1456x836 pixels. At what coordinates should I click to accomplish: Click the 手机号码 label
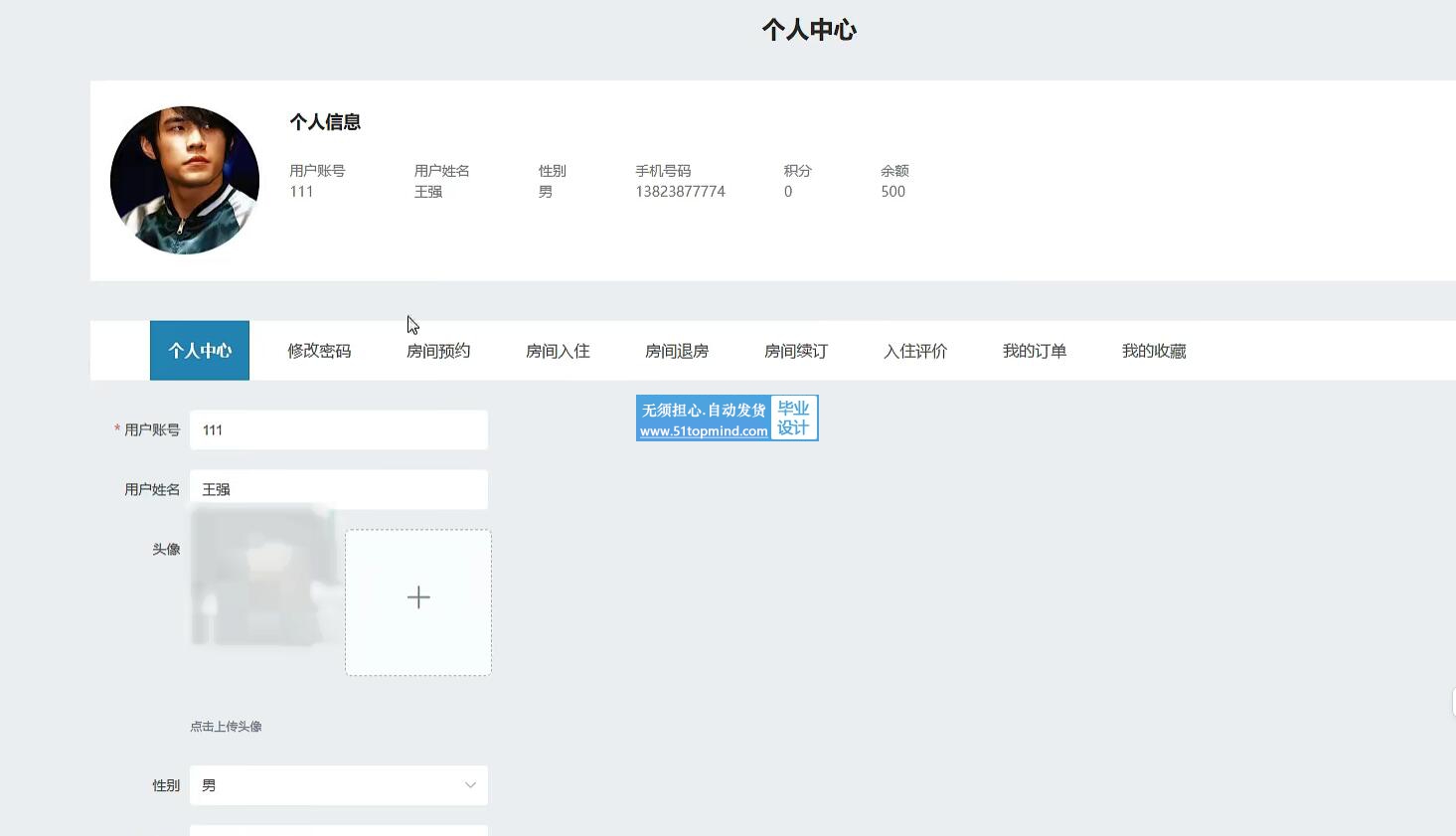[x=663, y=171]
